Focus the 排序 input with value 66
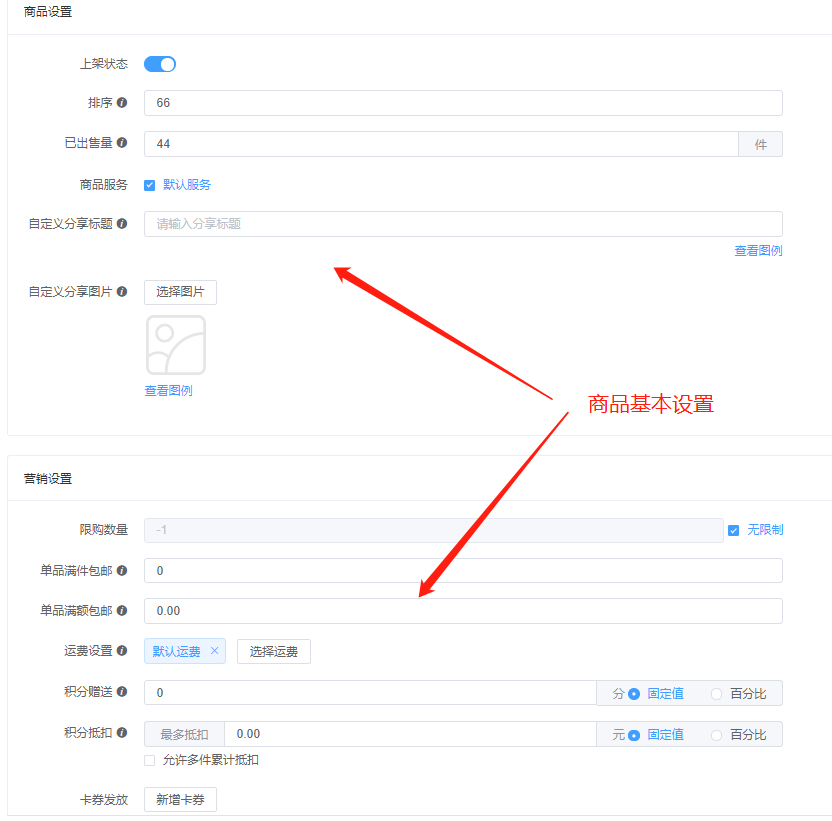The height and width of the screenshot is (821, 832). pyautogui.click(x=463, y=103)
